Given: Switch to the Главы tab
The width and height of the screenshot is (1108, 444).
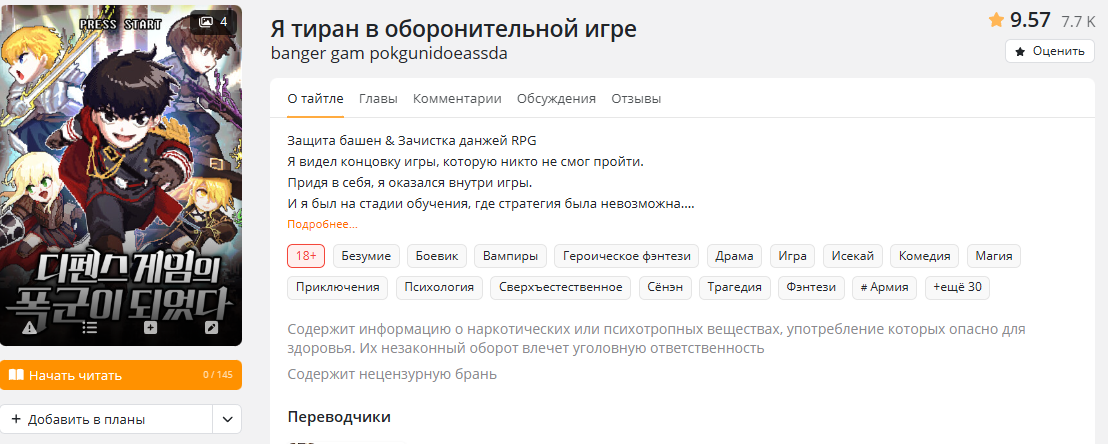Looking at the screenshot, I should click(378, 98).
